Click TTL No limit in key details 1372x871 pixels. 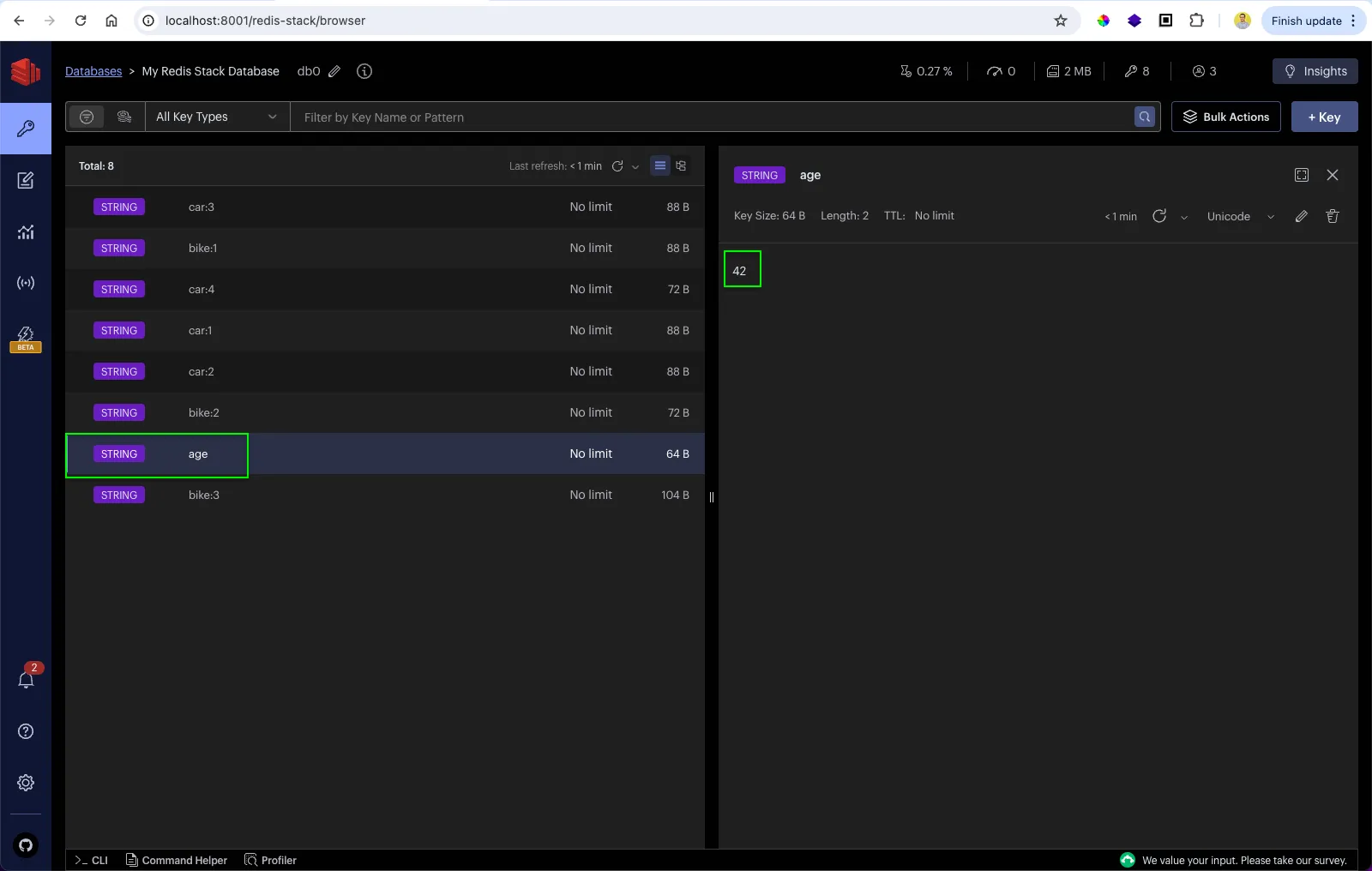coord(919,216)
